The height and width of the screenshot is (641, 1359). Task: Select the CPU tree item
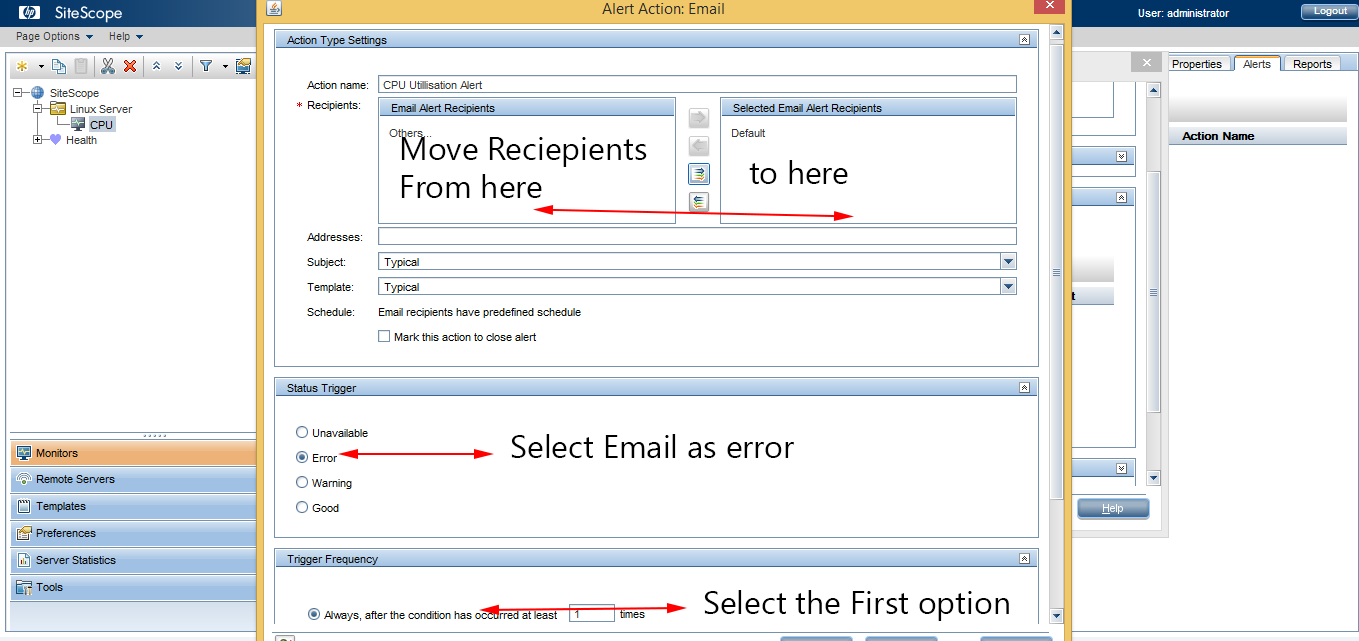pyautogui.click(x=101, y=125)
